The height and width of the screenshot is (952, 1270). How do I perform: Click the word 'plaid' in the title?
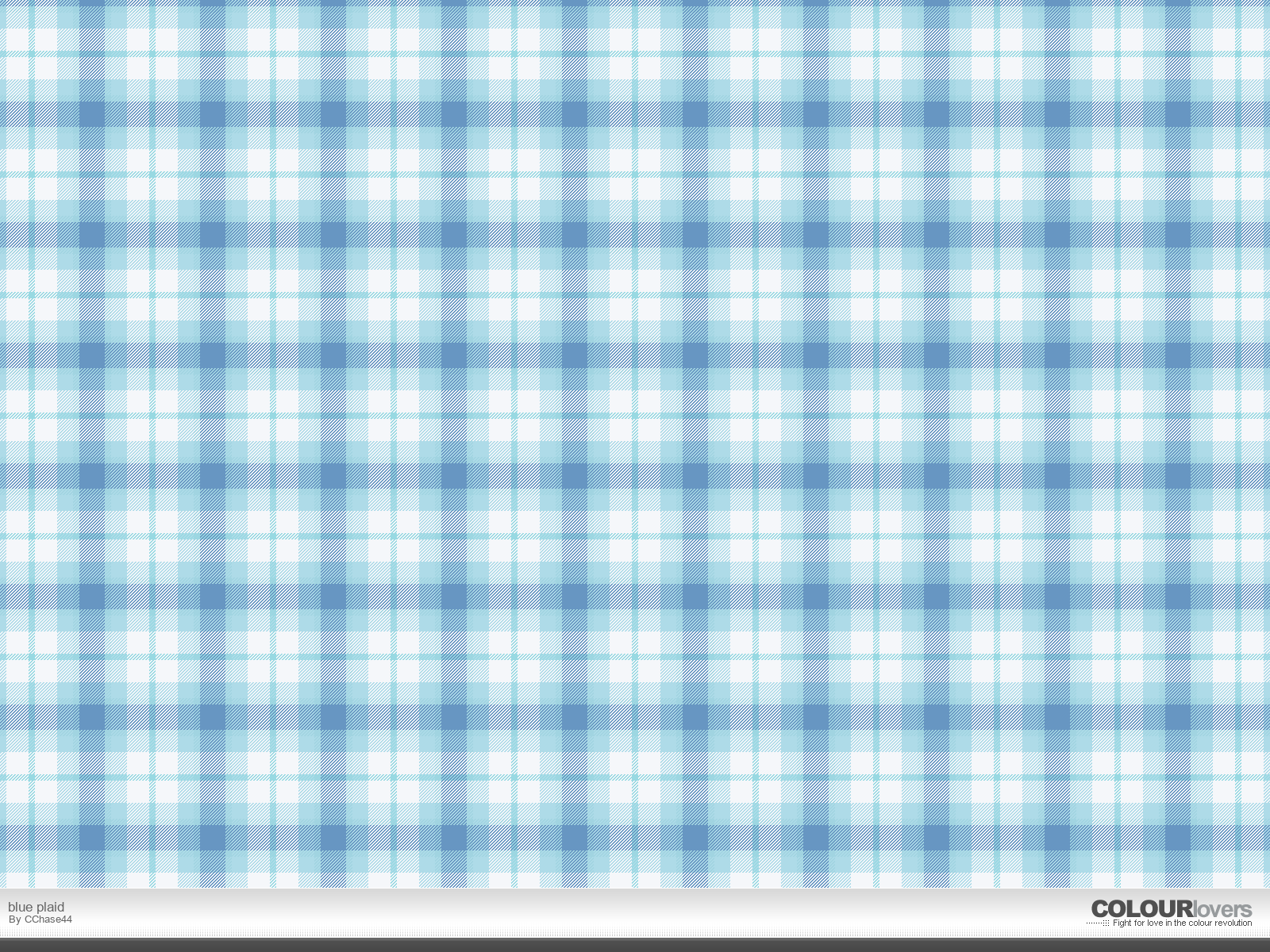[49, 907]
